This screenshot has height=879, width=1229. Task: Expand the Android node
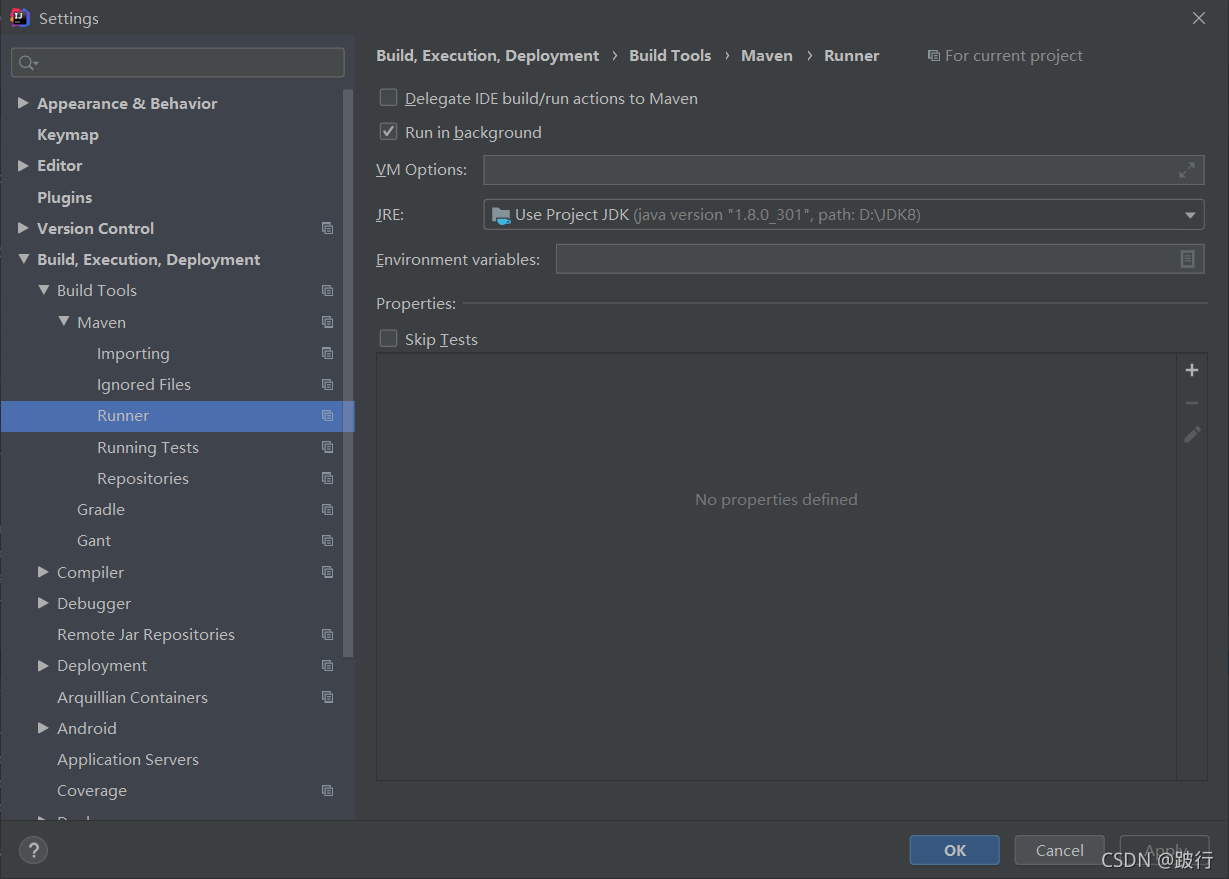43,728
